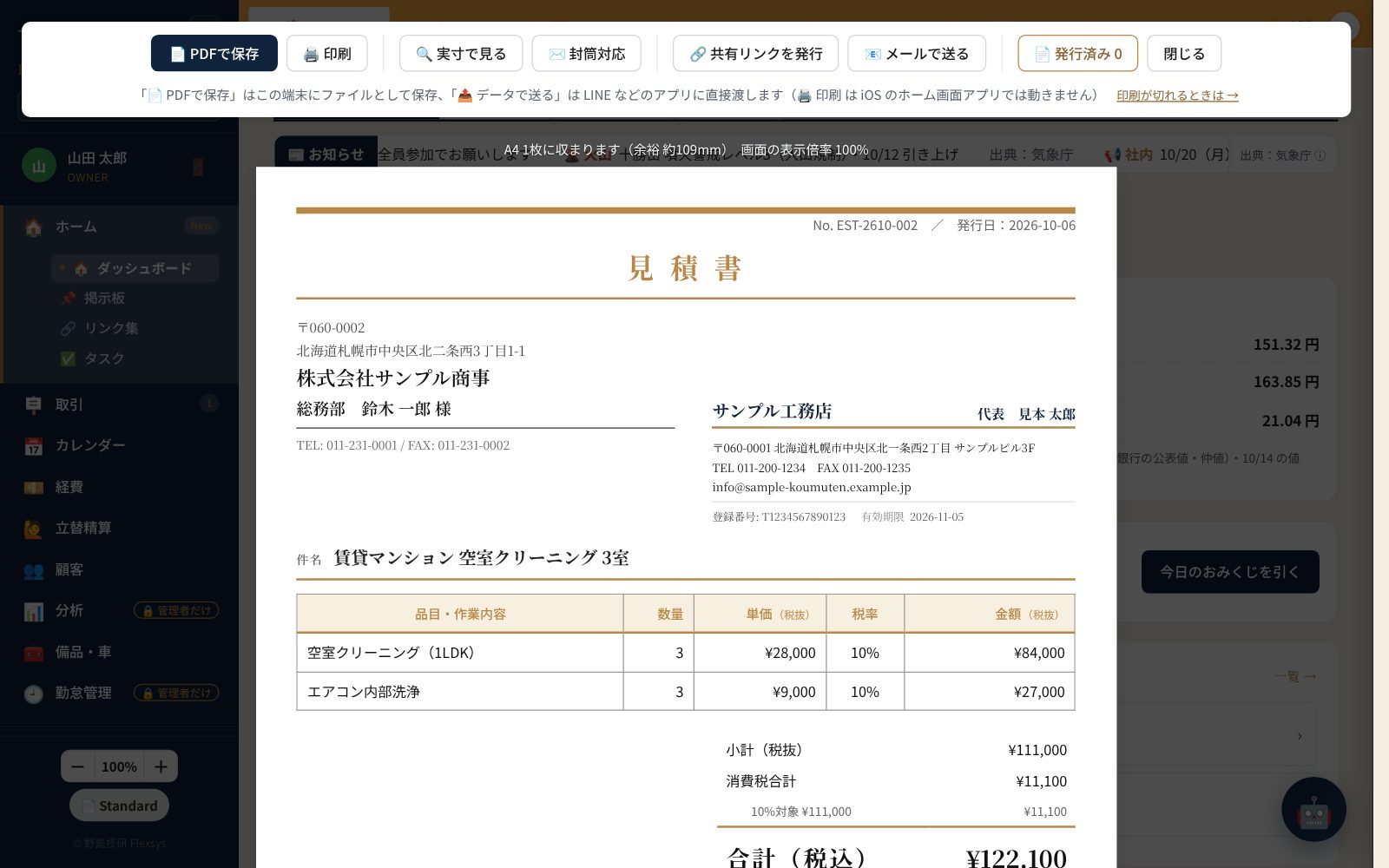Click the 小計（税抜） subtotal row

pos(896,750)
